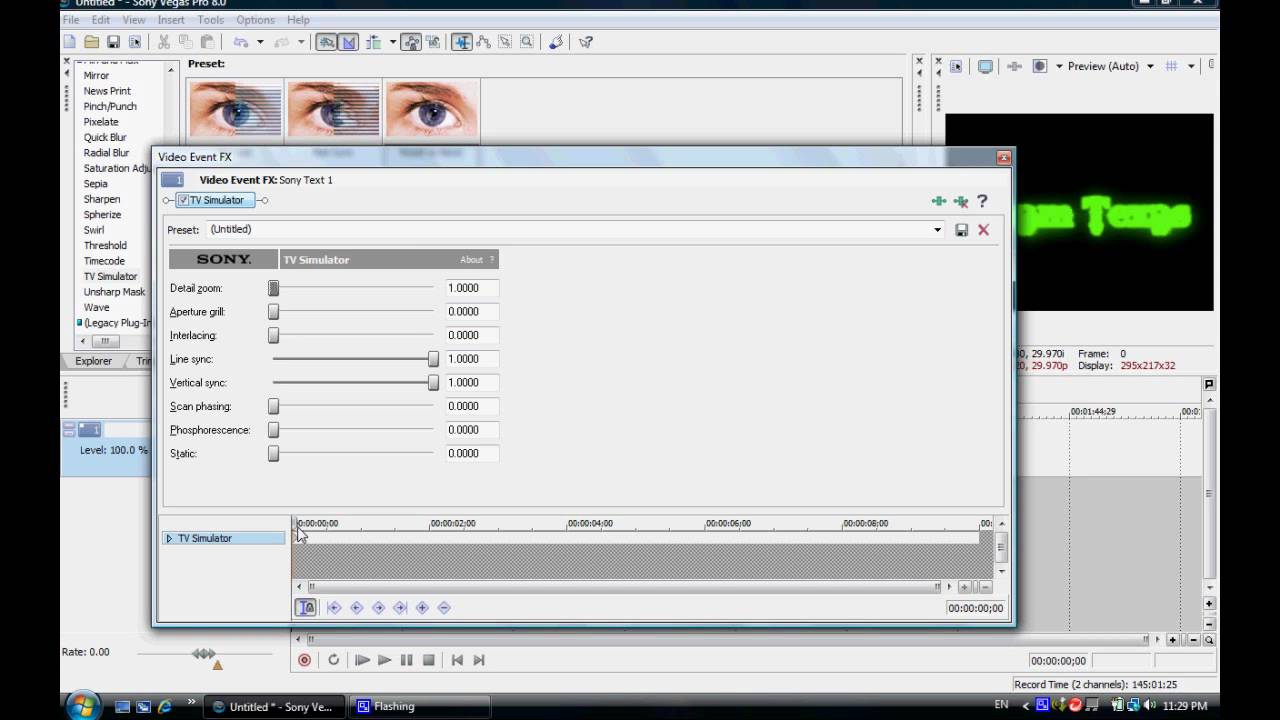Click the Remove Selected Plug-In icon
The image size is (1280, 720).
click(x=961, y=201)
